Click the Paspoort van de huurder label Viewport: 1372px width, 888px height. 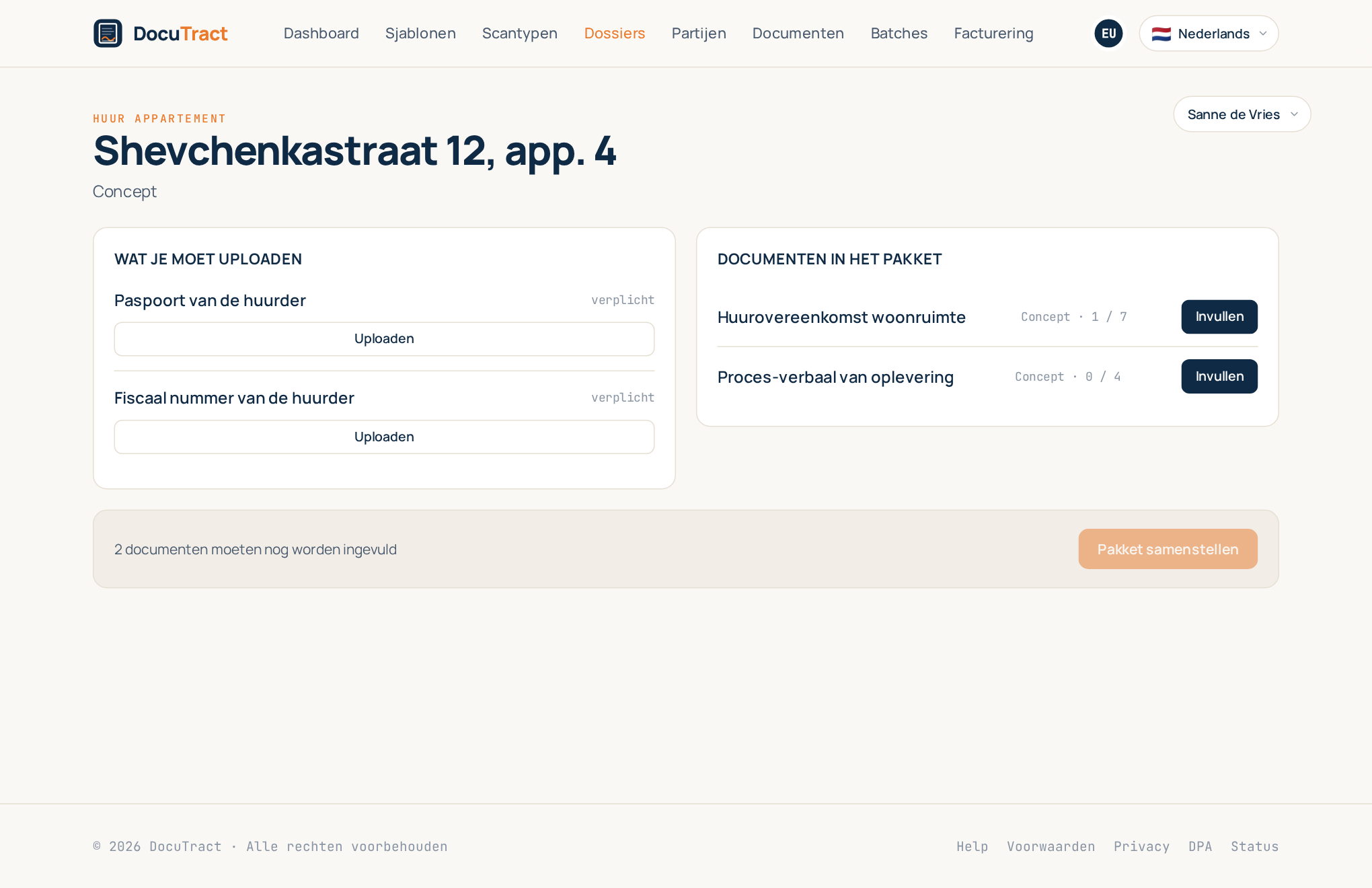[210, 301]
